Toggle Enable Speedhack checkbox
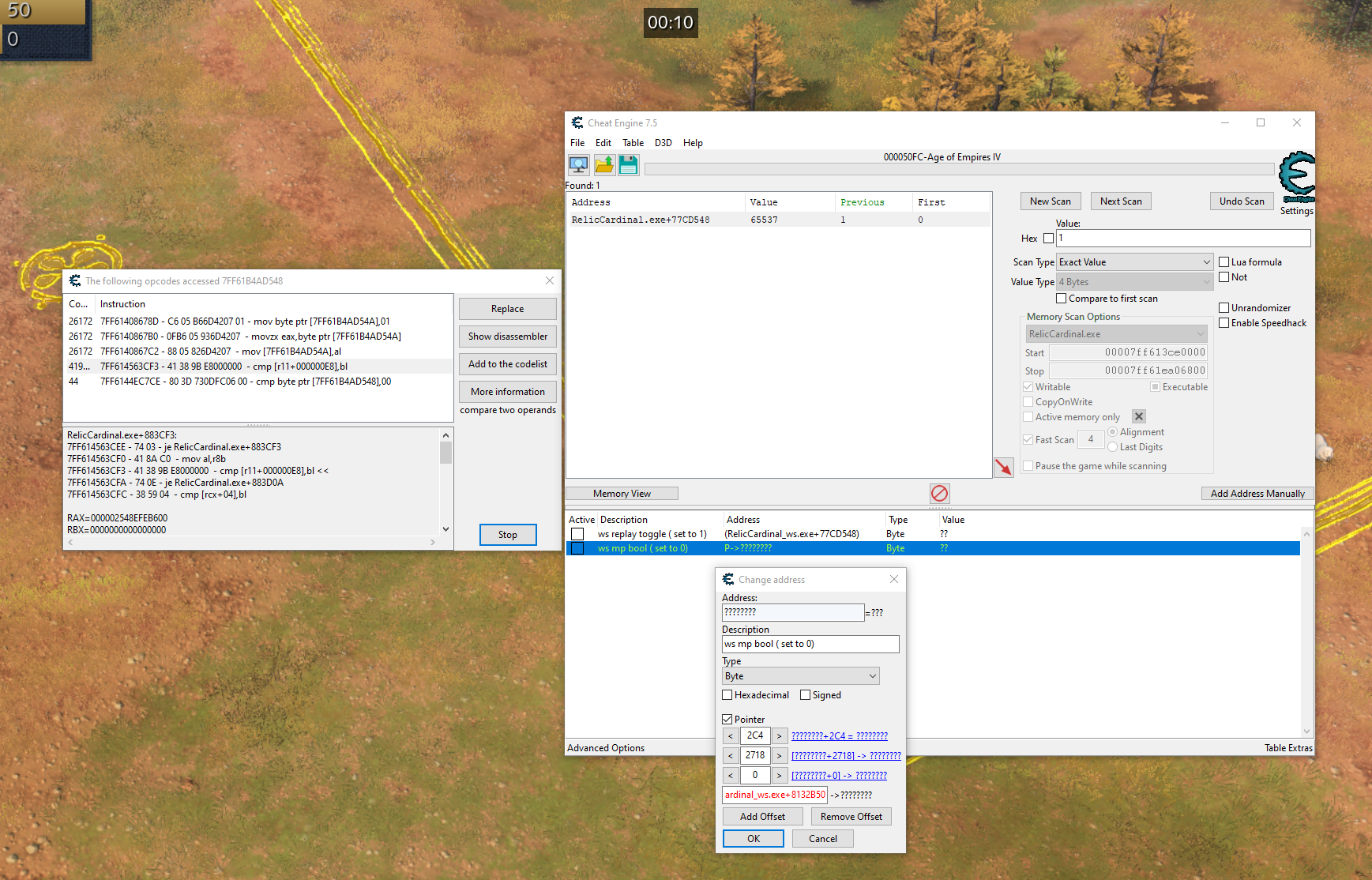The width and height of the screenshot is (1372, 880). pyautogui.click(x=1224, y=323)
